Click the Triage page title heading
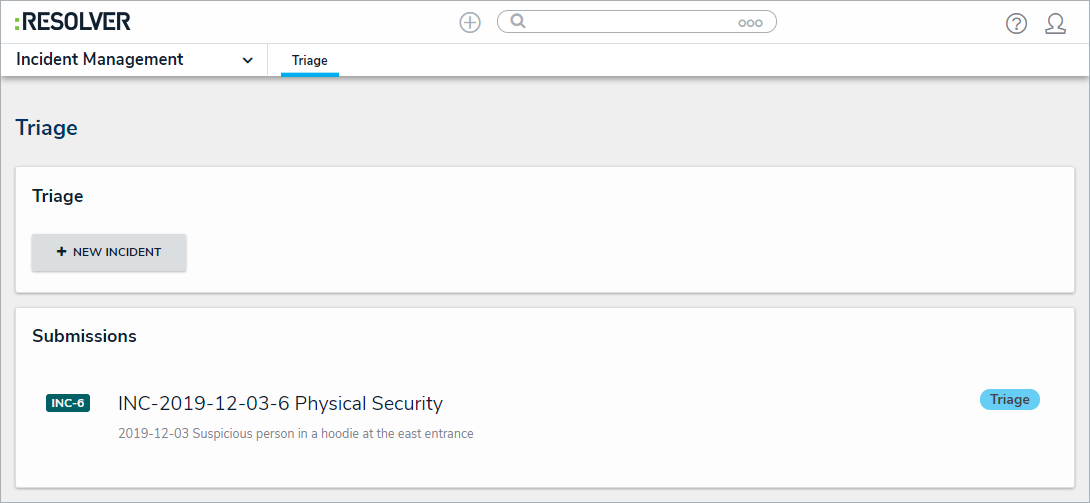This screenshot has height=503, width=1090. click(x=47, y=128)
